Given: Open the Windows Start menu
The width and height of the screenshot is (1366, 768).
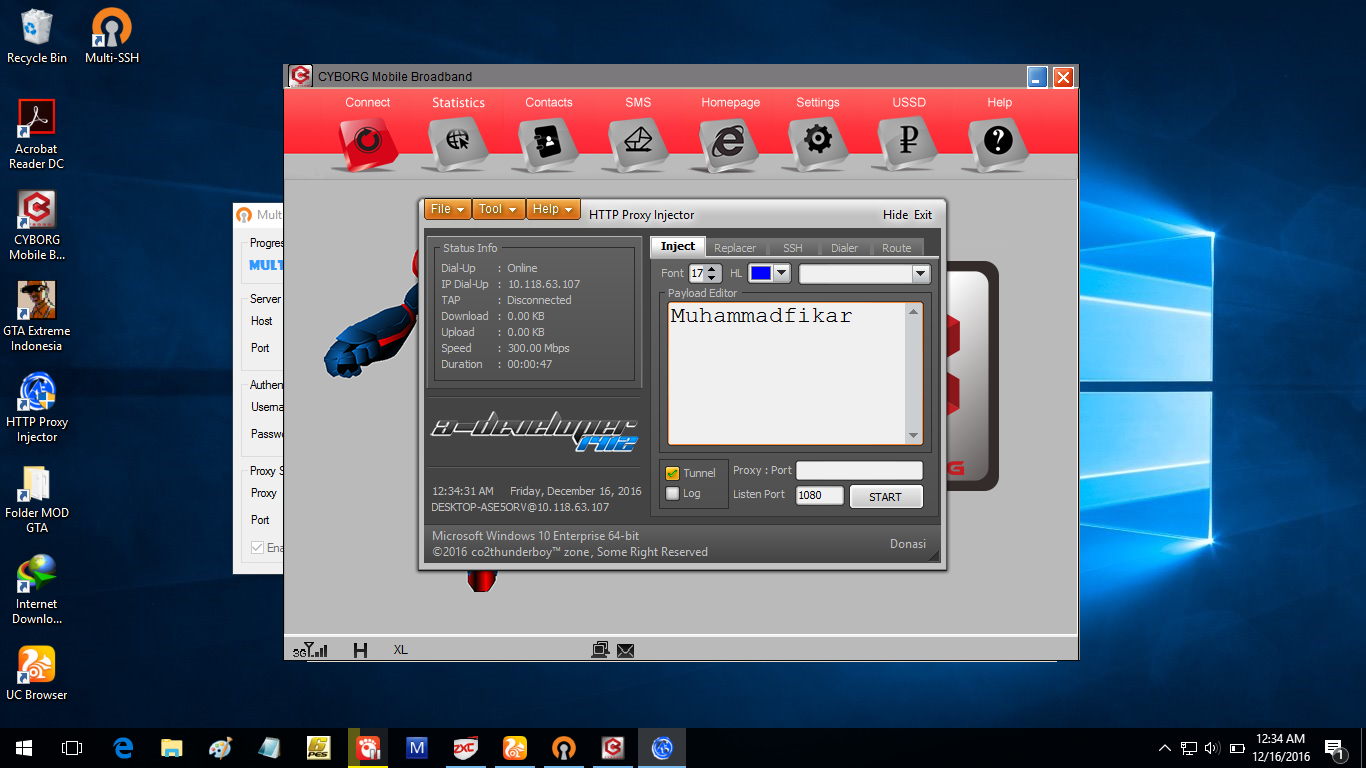Looking at the screenshot, I should (x=24, y=748).
